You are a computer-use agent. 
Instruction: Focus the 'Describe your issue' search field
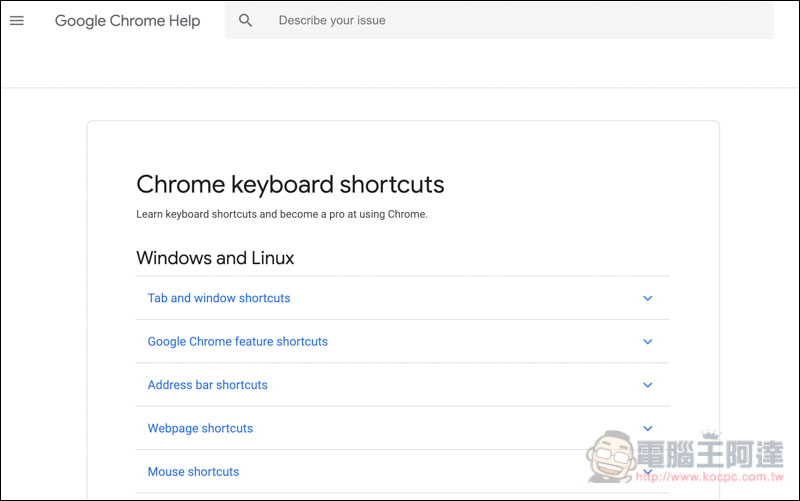pyautogui.click(x=499, y=20)
